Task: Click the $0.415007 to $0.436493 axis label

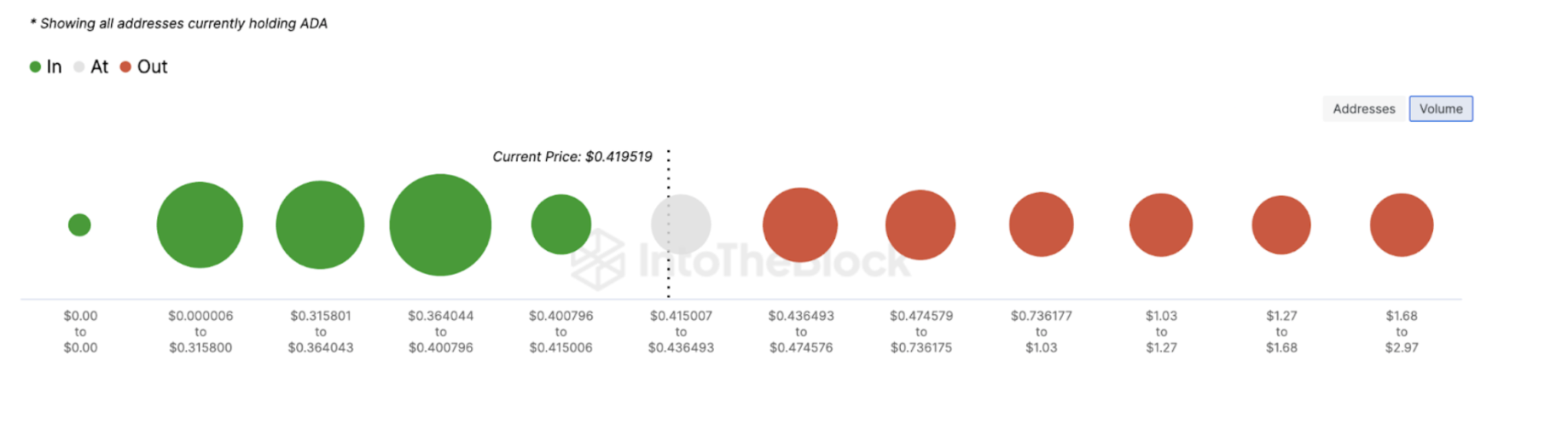Action: (x=681, y=332)
